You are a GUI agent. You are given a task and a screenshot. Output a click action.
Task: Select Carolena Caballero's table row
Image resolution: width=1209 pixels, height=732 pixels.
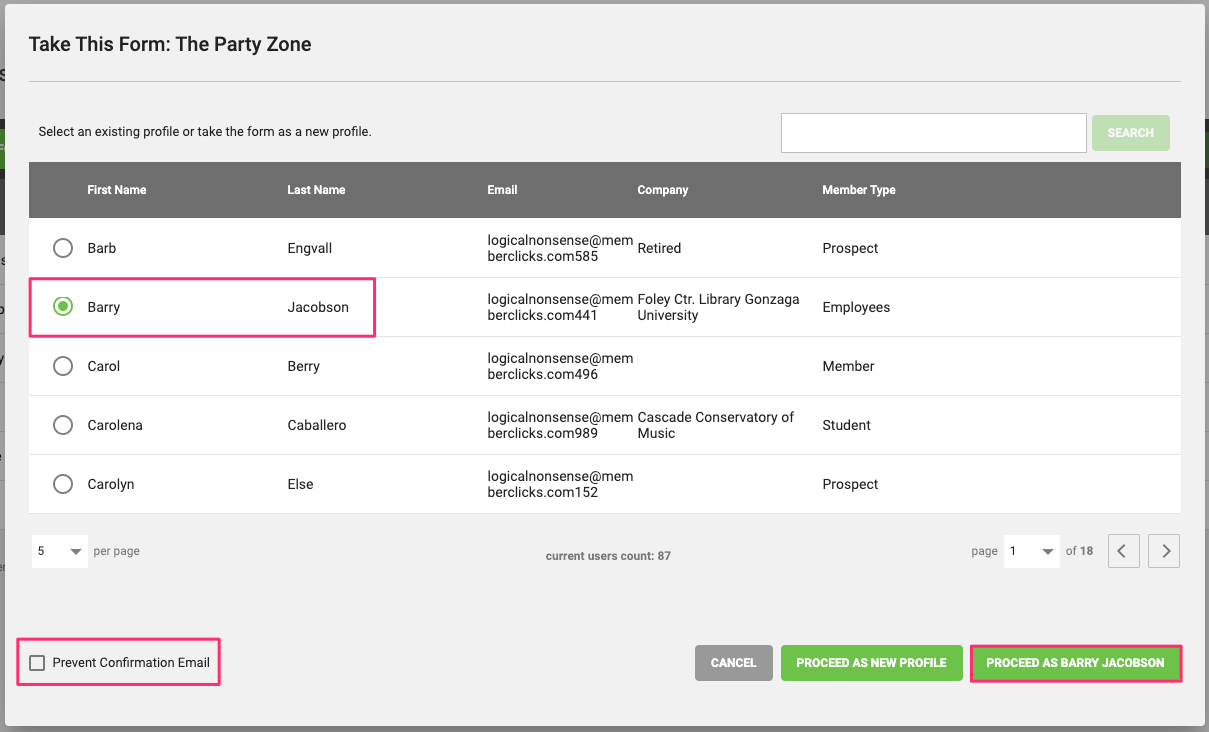pos(400,425)
